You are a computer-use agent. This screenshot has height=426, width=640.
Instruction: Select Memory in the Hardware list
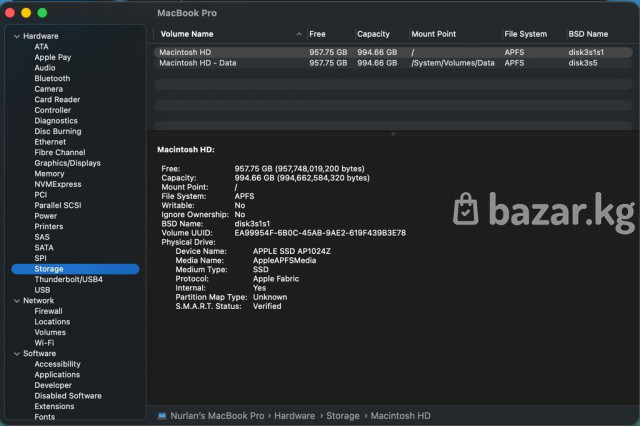point(49,173)
